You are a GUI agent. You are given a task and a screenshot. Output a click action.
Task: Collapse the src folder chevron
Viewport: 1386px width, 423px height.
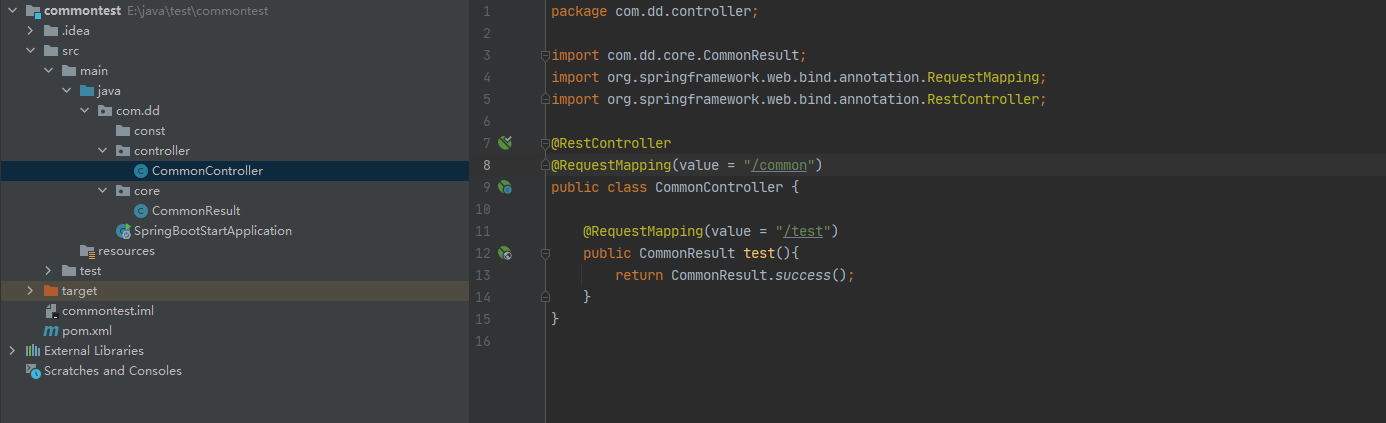coord(30,51)
